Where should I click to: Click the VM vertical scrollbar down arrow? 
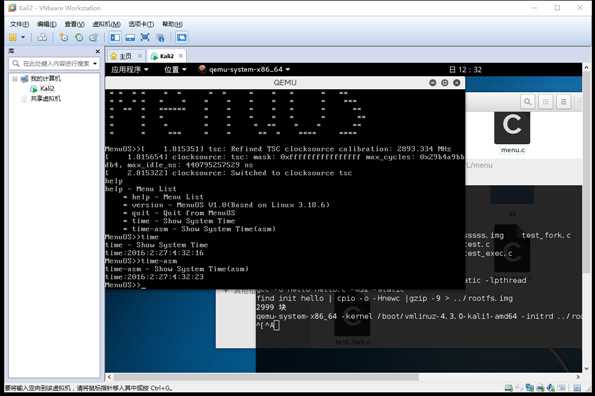586,368
